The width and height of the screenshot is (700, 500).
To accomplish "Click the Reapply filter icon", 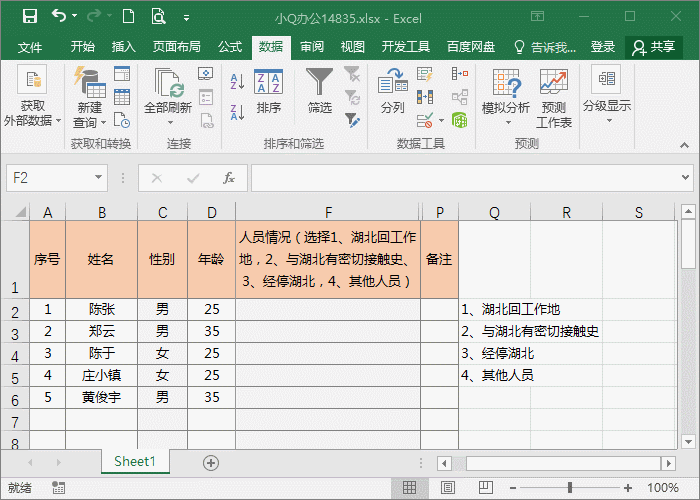I will (352, 97).
